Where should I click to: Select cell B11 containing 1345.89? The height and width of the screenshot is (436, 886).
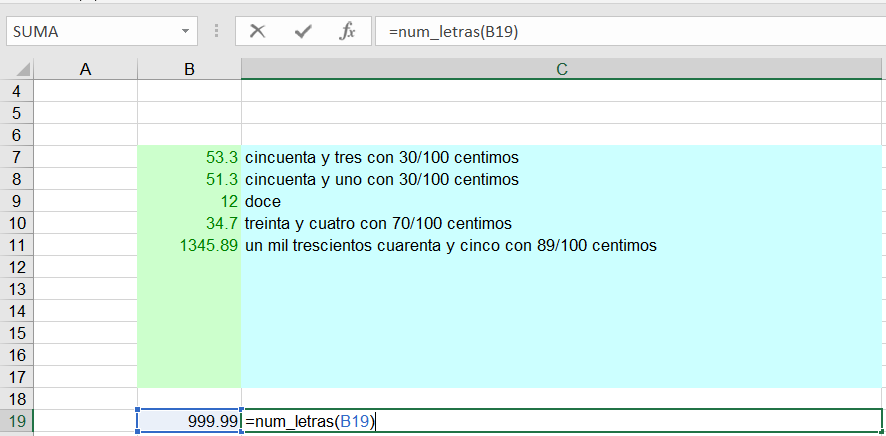pyautogui.click(x=189, y=245)
